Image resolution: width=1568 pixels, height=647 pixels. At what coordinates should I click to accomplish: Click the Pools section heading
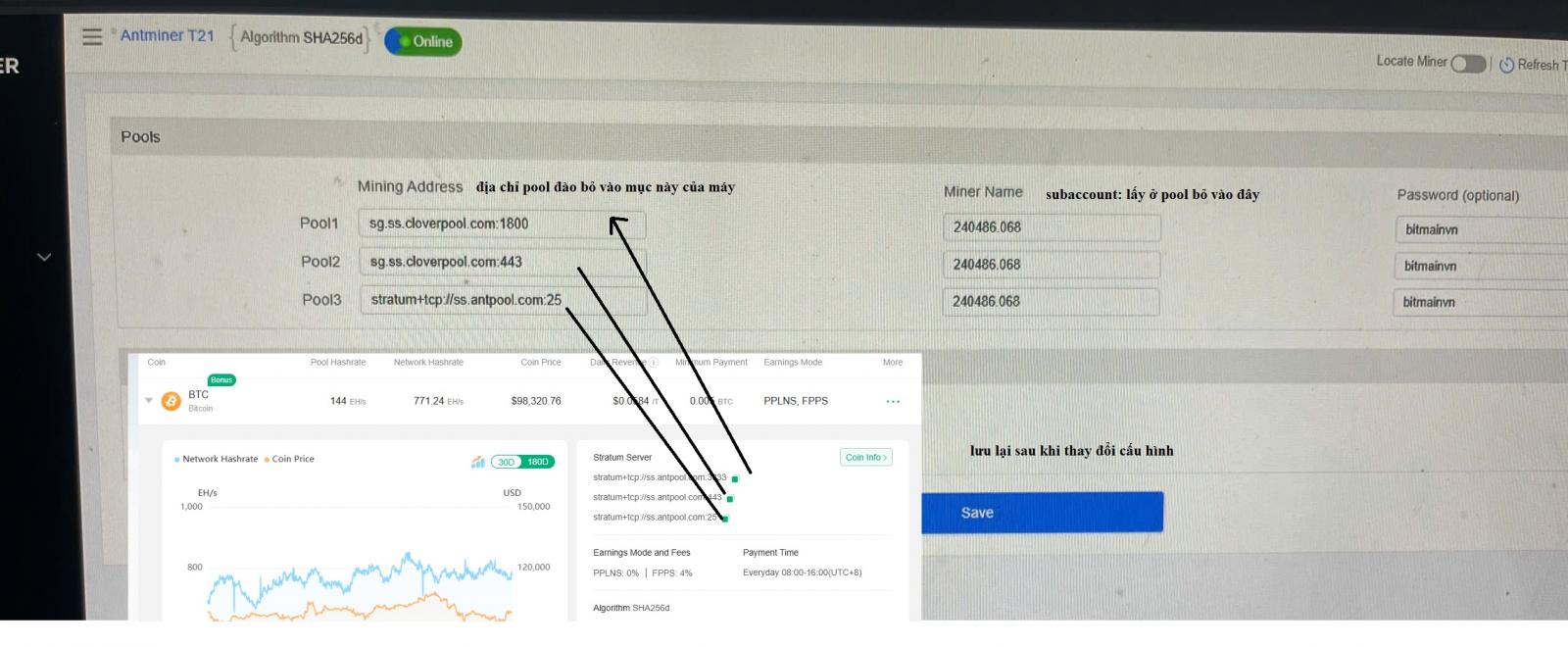click(140, 137)
